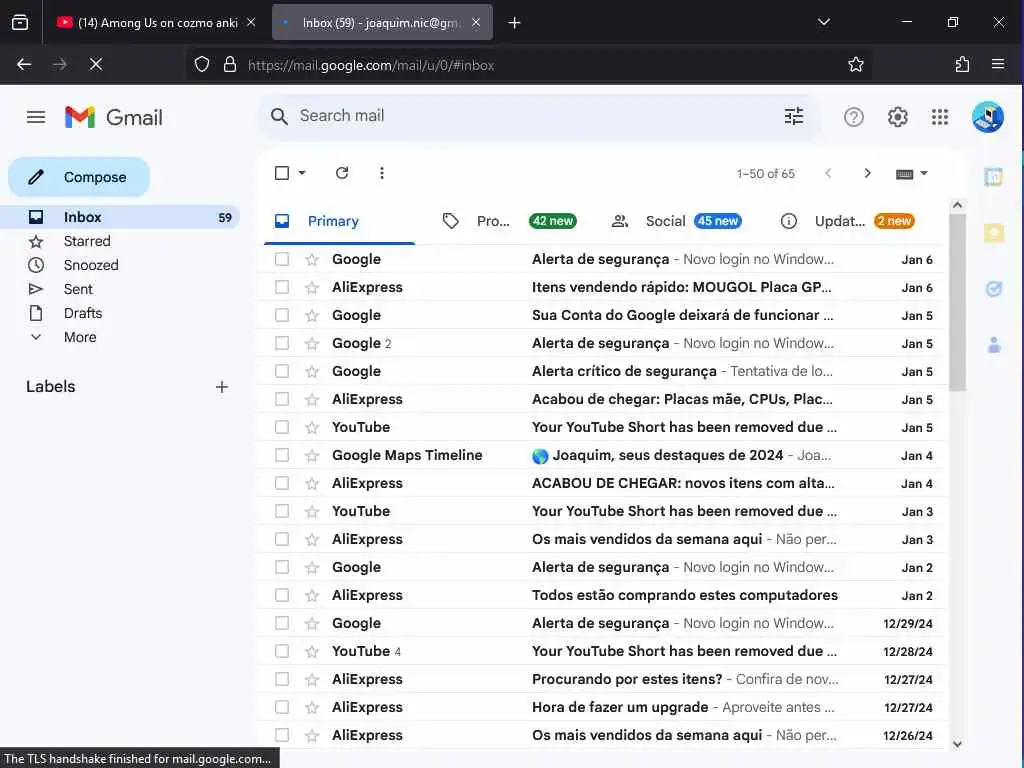
Task: Toggle the keyboard input tools icon
Action: tap(904, 174)
